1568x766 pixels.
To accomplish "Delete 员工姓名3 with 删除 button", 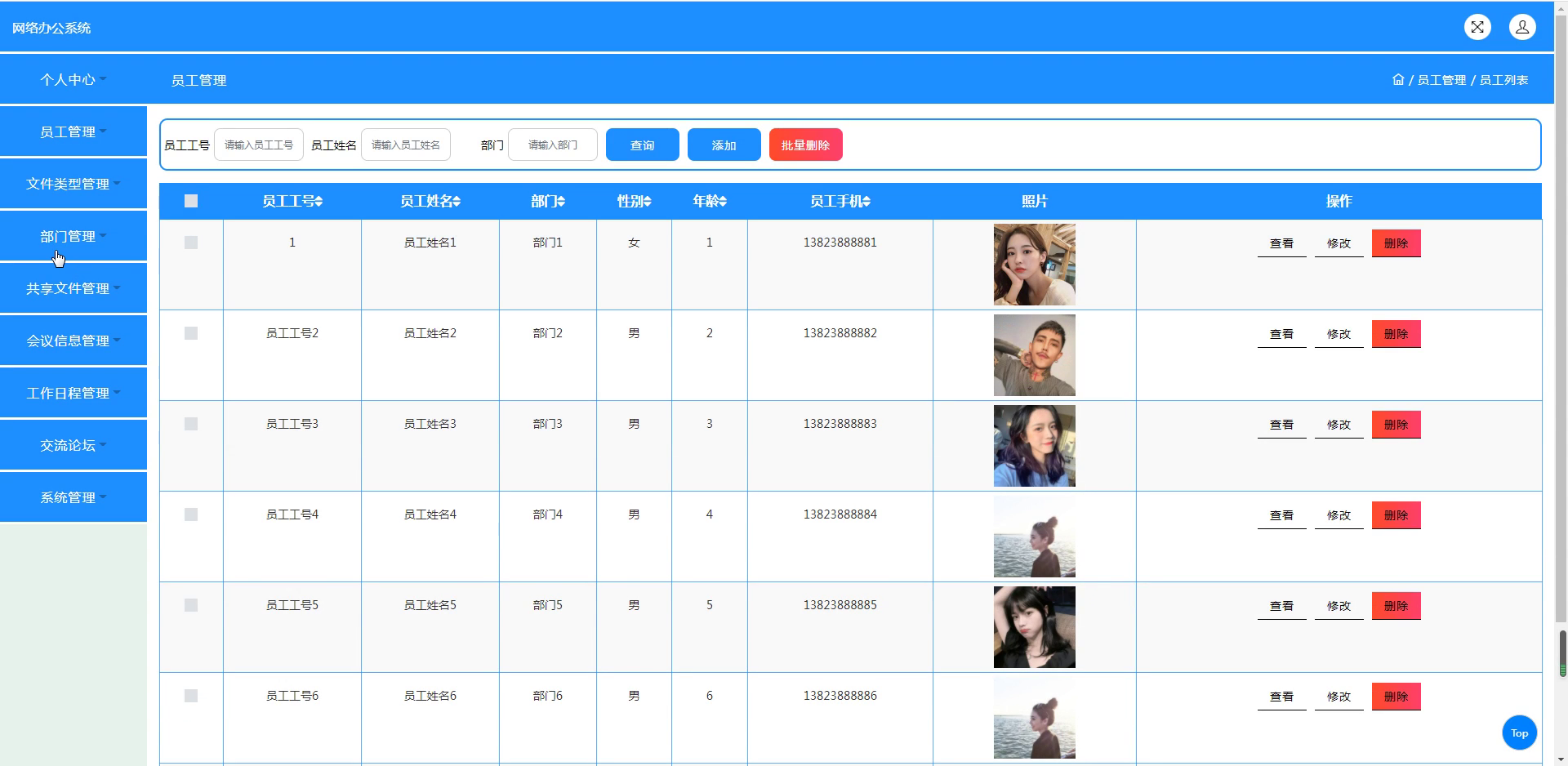I will tap(1396, 425).
